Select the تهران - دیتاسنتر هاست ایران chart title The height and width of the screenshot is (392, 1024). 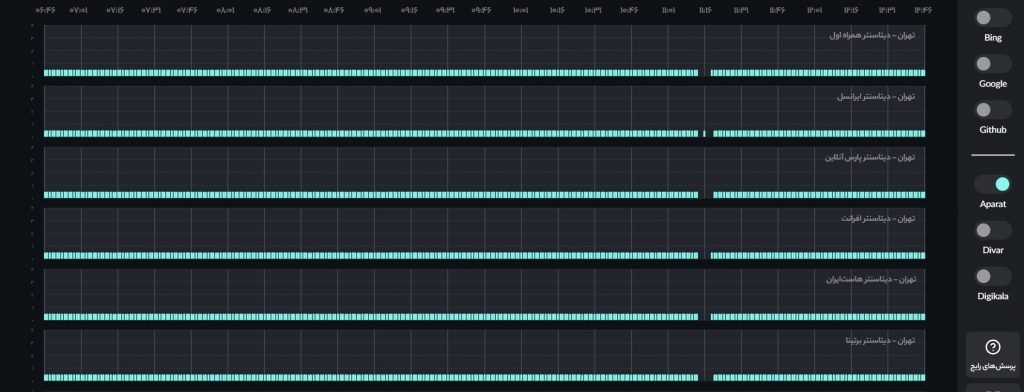[x=871, y=280]
